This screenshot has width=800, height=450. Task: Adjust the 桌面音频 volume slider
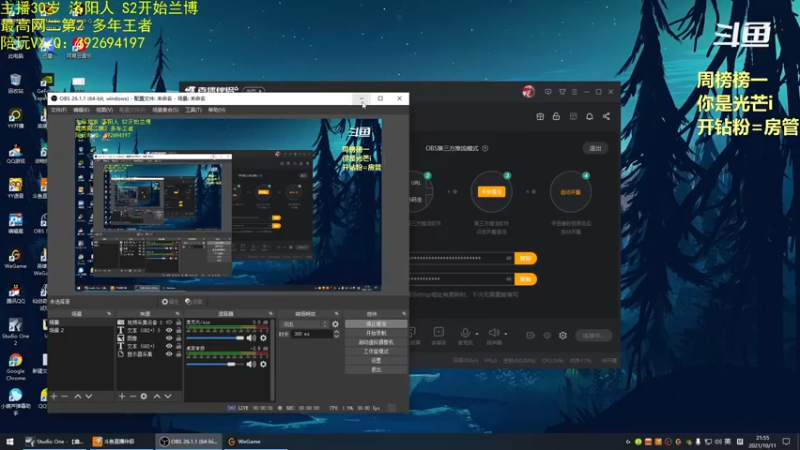(x=215, y=364)
